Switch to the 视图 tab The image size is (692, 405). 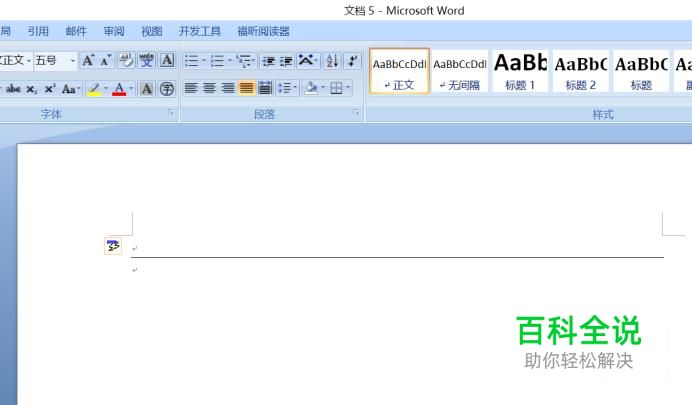[x=152, y=31]
